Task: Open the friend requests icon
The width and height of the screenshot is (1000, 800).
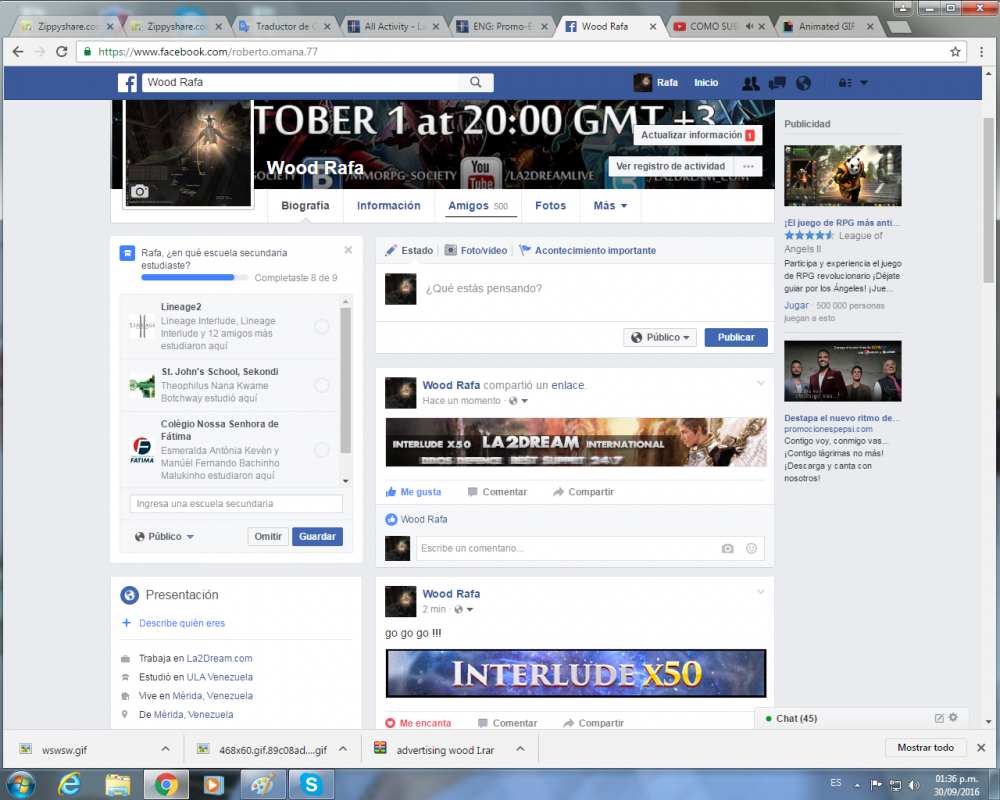Action: click(751, 83)
